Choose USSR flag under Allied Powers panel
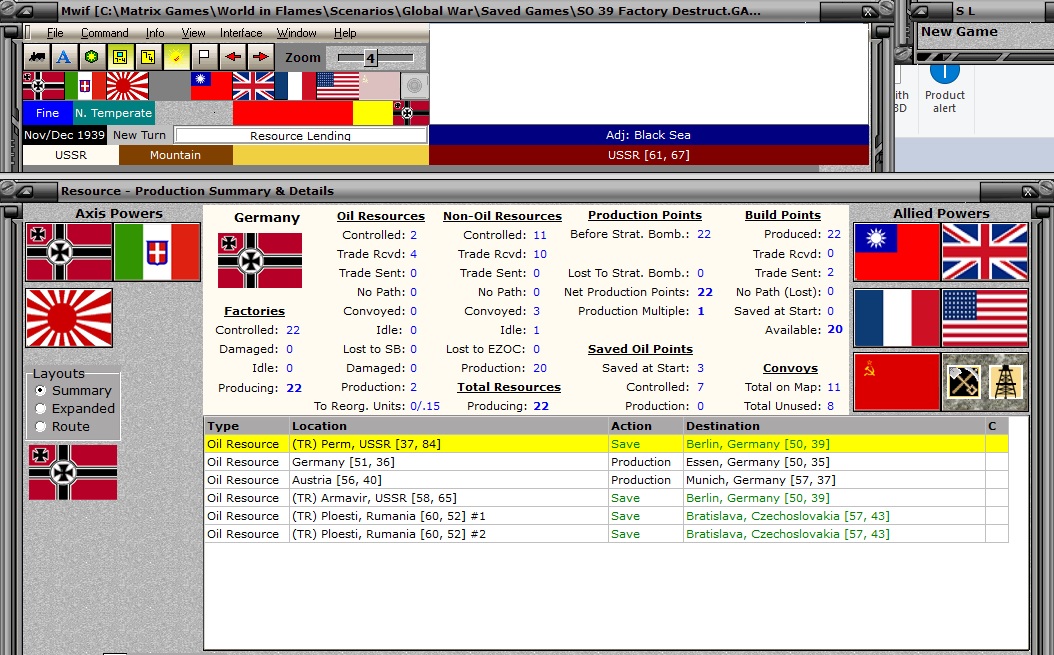The width and height of the screenshot is (1054, 655). click(x=897, y=382)
